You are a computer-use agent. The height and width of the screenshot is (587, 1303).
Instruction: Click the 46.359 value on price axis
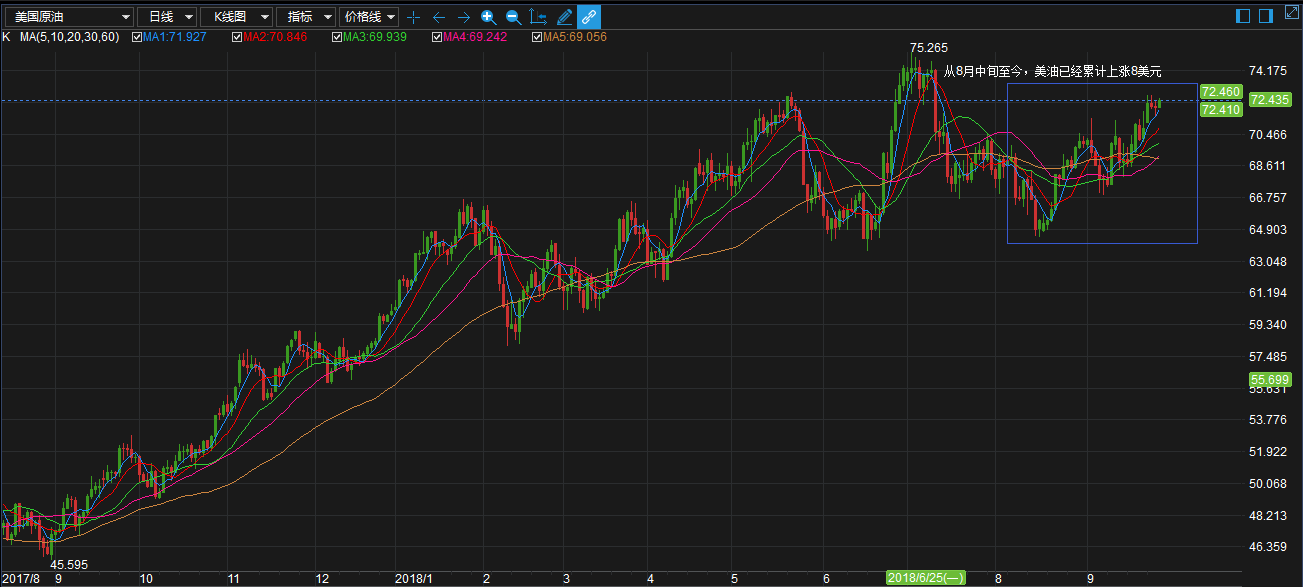(1269, 547)
